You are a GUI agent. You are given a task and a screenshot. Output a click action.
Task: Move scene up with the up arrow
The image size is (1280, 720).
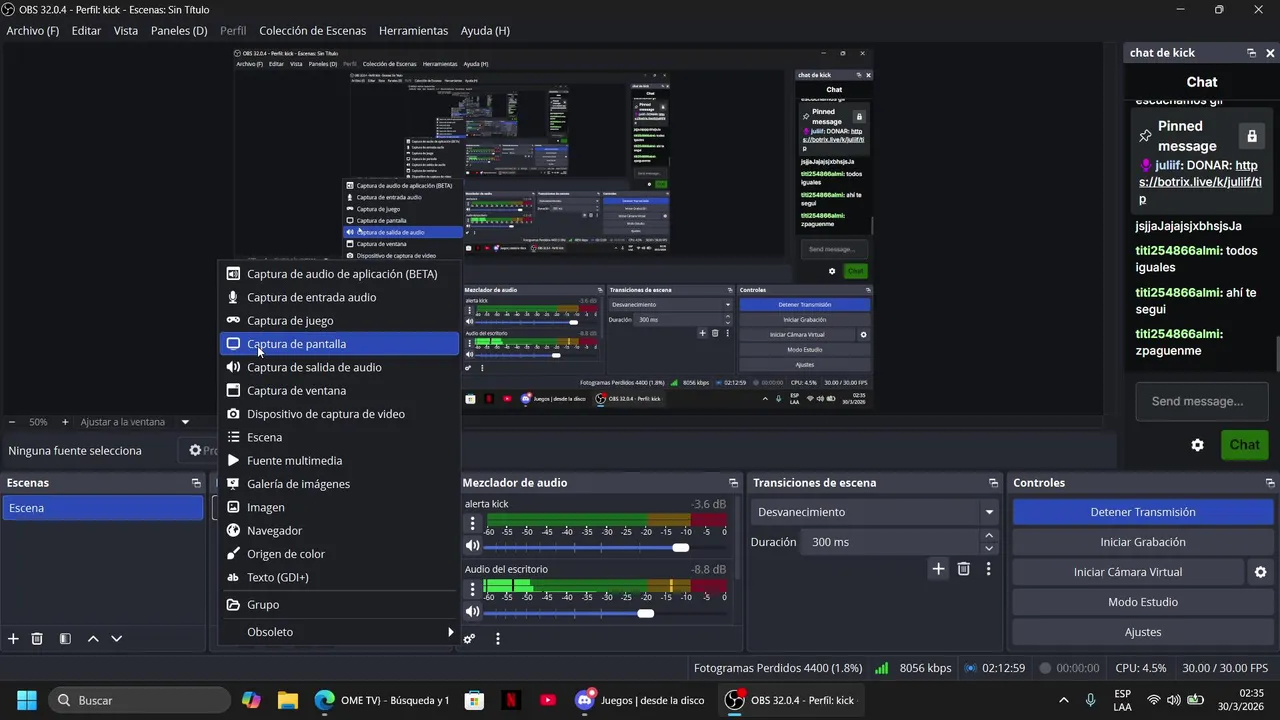pos(93,638)
